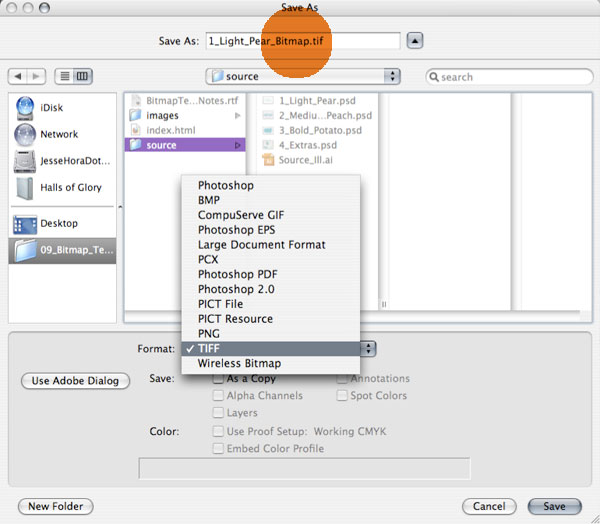Image resolution: width=600 pixels, height=524 pixels.
Task: Choose the checked TIFF format
Action: point(271,349)
